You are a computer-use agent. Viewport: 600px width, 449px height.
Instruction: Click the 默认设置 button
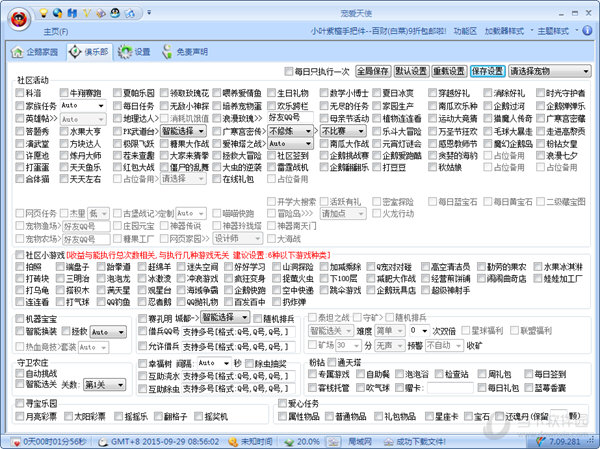coord(411,71)
